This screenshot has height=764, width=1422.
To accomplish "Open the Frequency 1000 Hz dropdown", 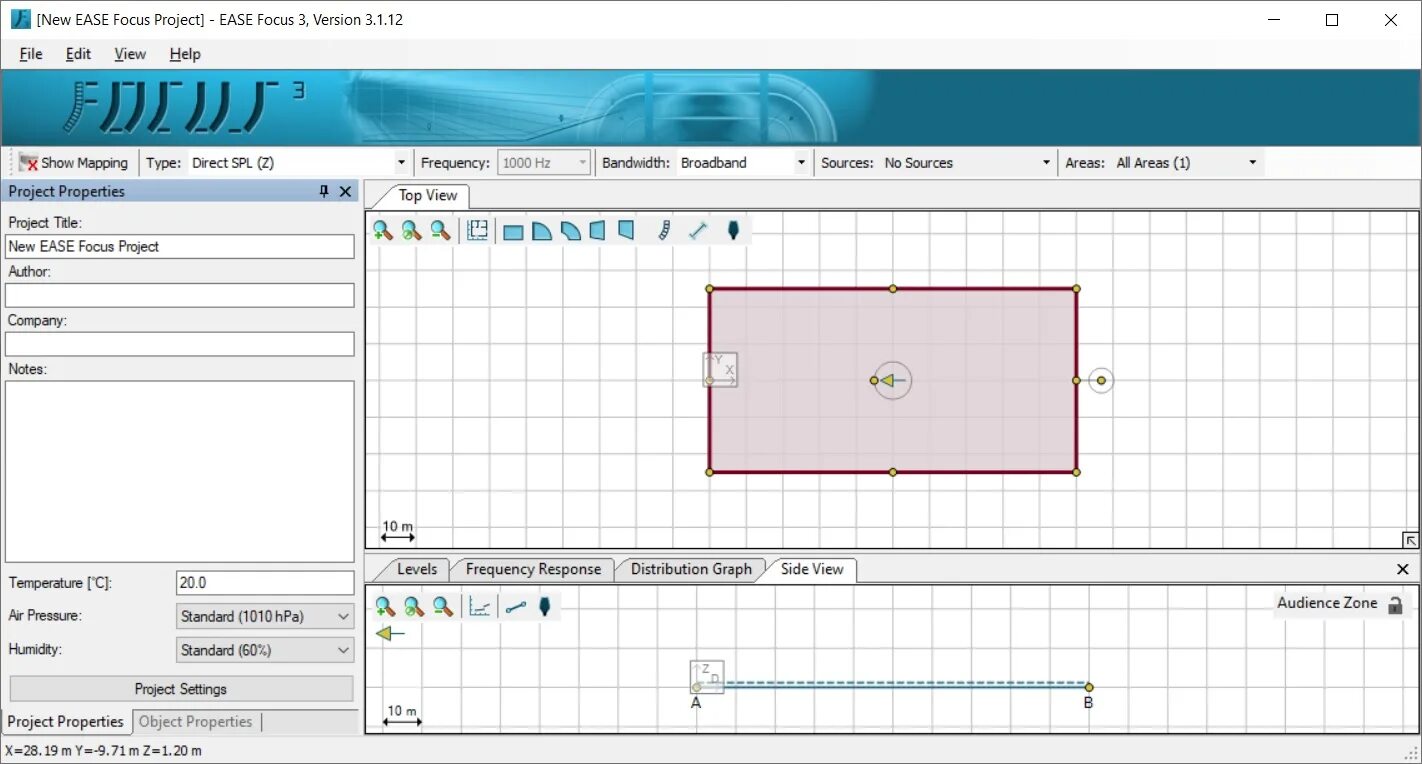I will click(545, 163).
